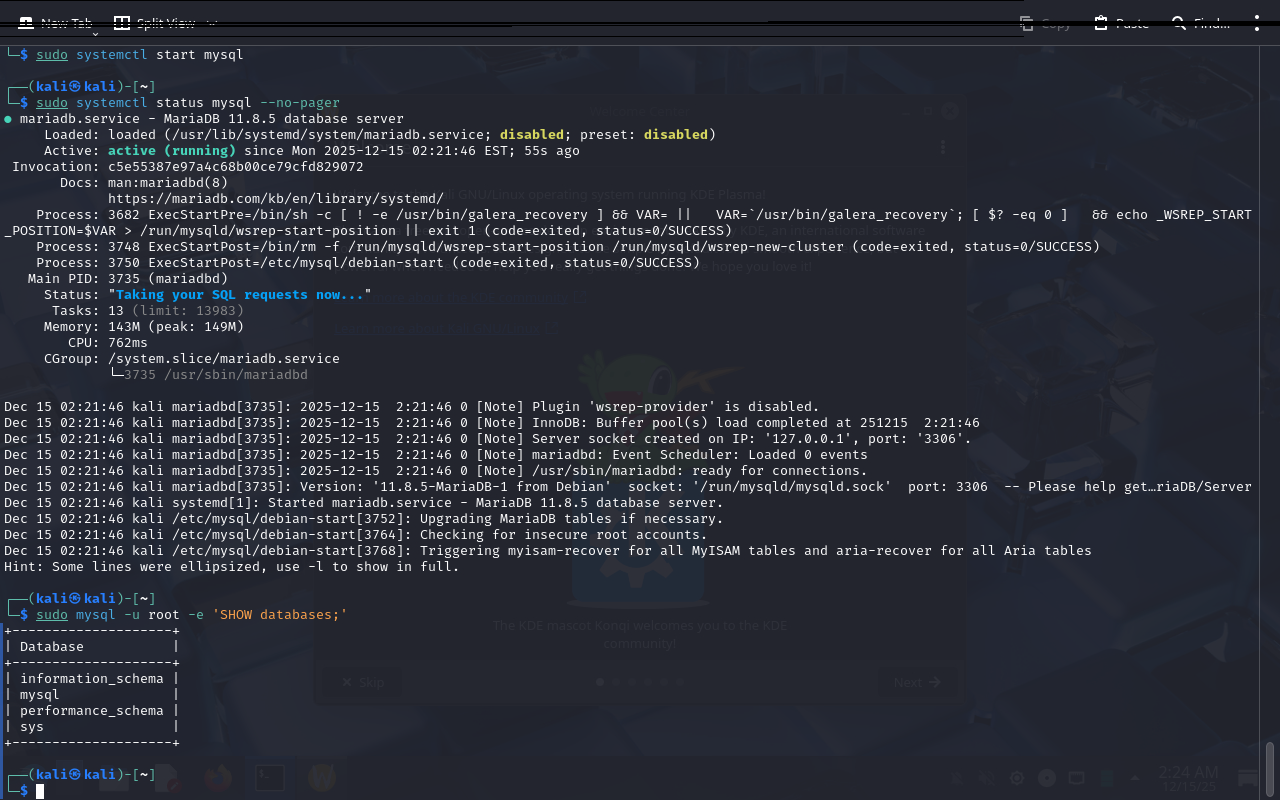1280x800 pixels.
Task: Click the display monitor tray icon
Action: pos(1076,778)
